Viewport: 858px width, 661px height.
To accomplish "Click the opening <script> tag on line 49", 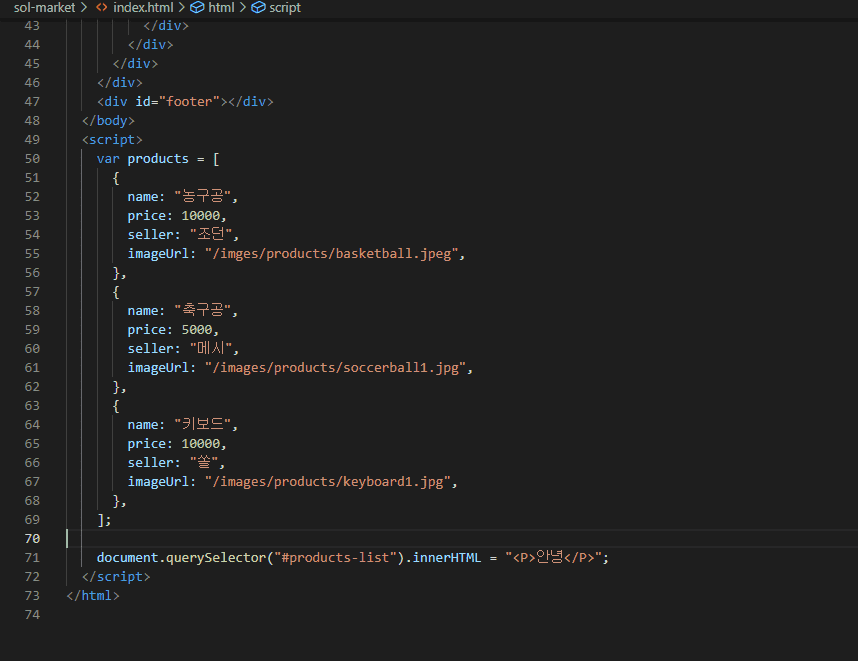I will pos(112,140).
